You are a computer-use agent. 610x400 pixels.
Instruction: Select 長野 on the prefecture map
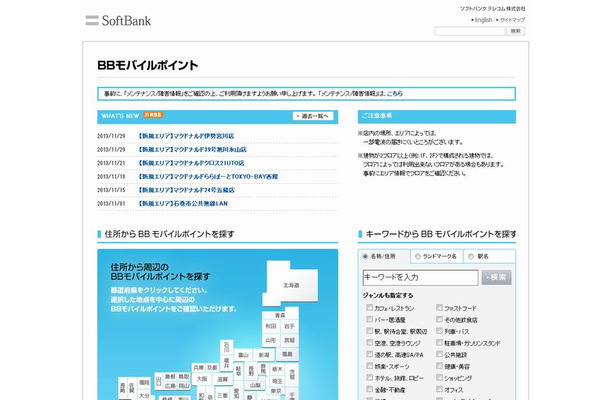tap(251, 370)
